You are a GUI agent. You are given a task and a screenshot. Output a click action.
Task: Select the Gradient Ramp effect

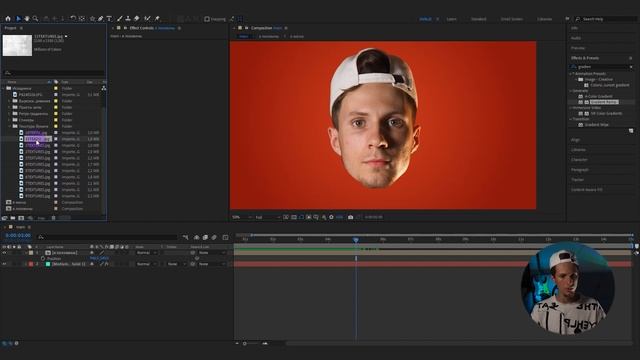tap(604, 102)
